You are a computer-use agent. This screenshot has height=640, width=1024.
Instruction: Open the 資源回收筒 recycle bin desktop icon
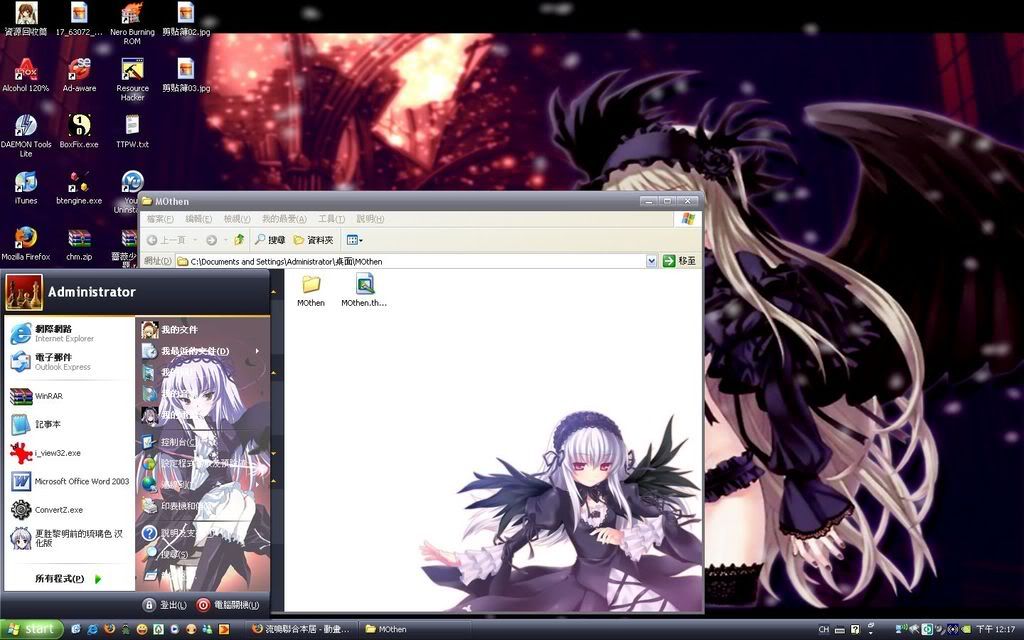[25, 19]
